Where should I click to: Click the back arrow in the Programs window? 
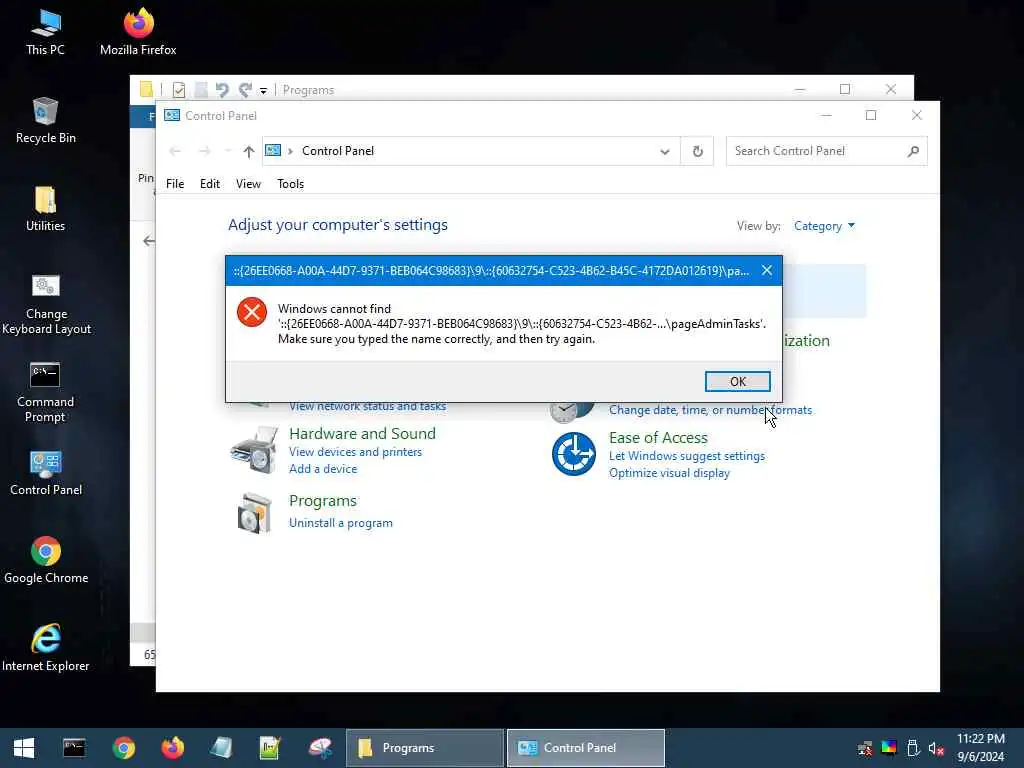[x=149, y=241]
